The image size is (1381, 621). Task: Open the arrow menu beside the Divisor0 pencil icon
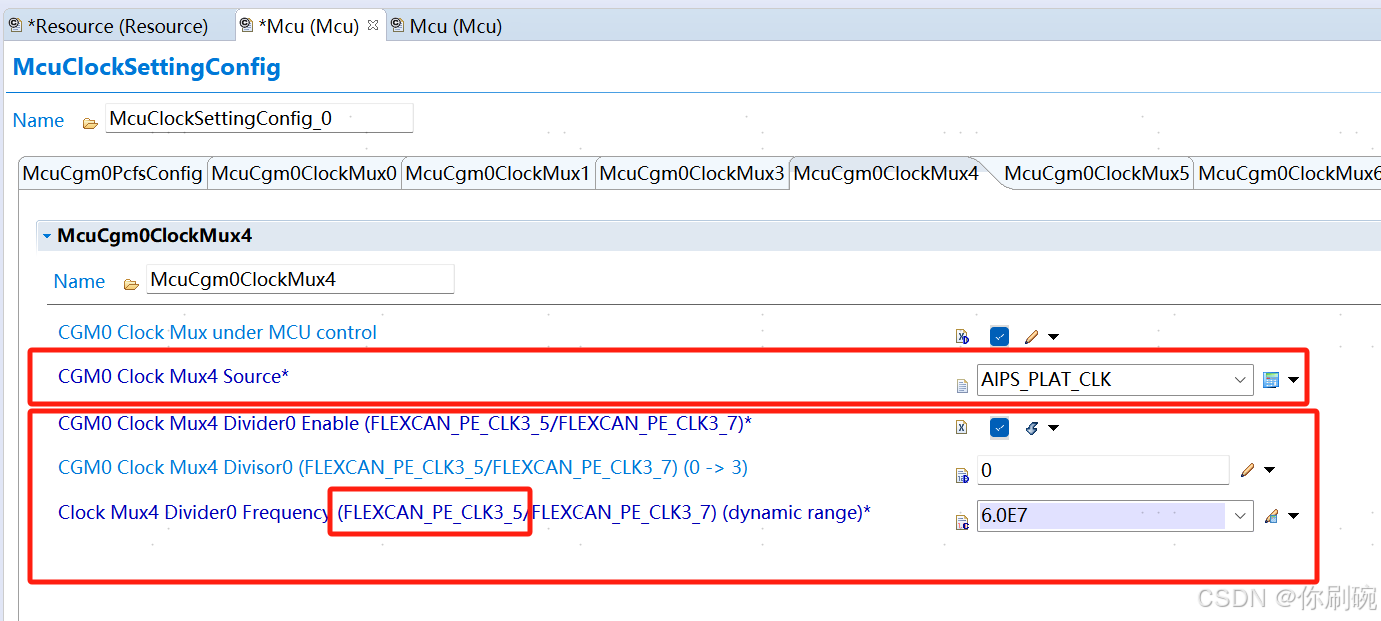1270,470
